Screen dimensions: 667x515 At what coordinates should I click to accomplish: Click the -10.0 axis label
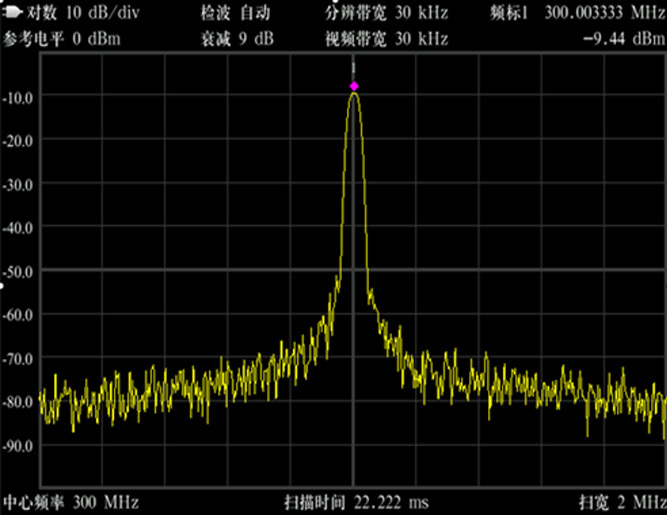[x=18, y=98]
